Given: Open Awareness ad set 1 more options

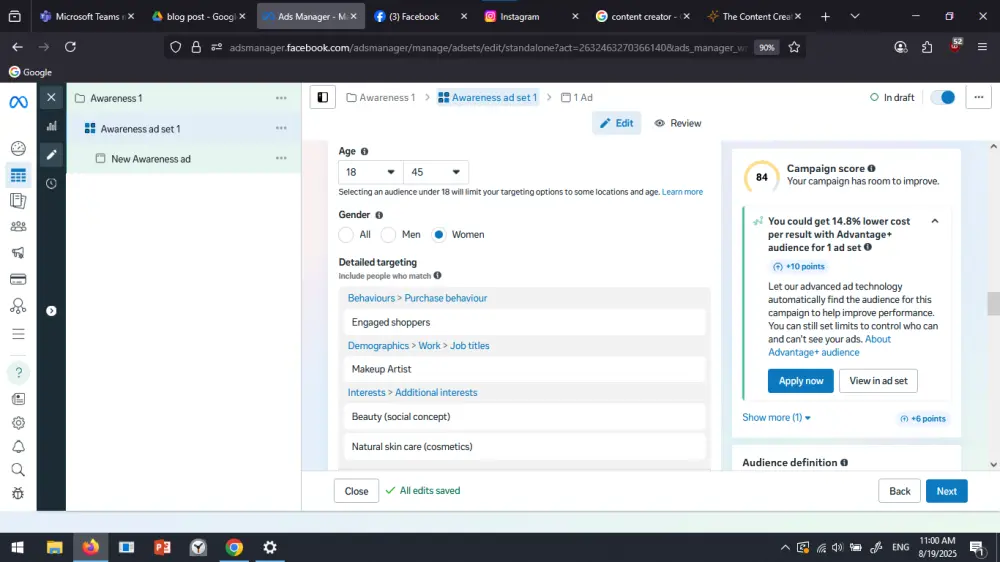Looking at the screenshot, I should [281, 128].
